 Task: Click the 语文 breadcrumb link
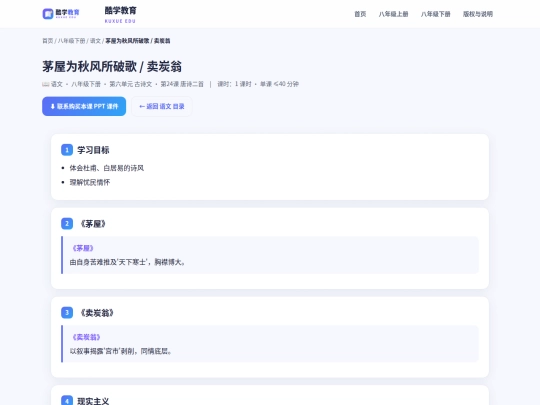(x=95, y=41)
